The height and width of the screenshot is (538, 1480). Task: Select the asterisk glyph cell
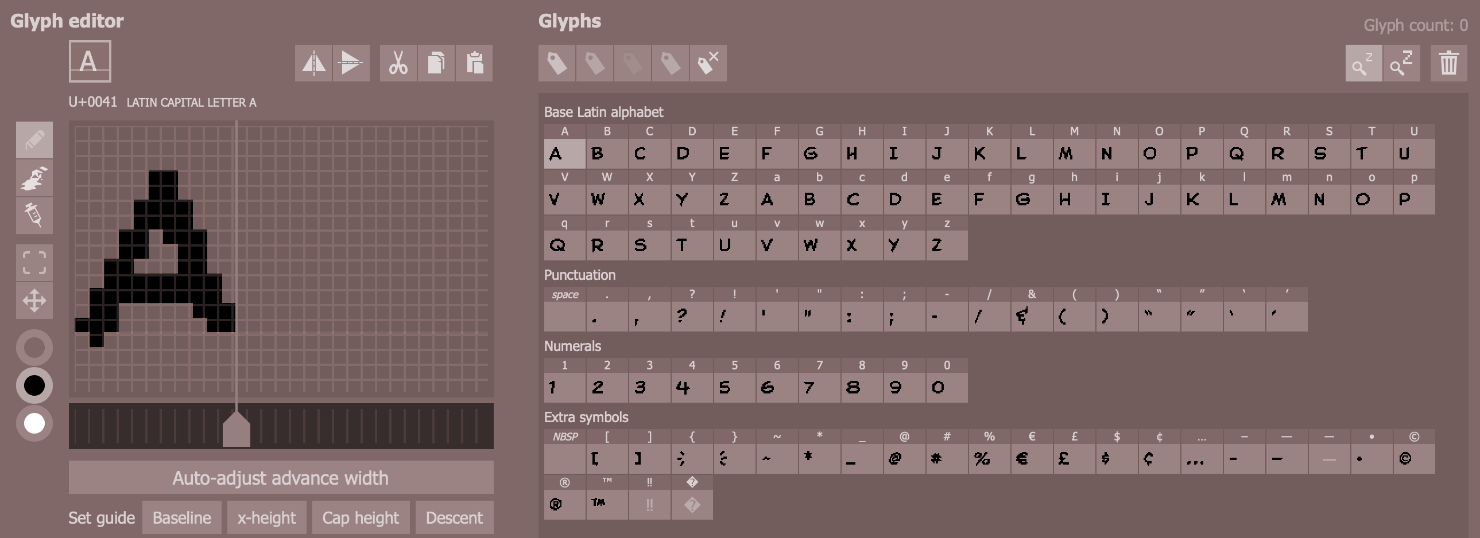pyautogui.click(x=819, y=451)
